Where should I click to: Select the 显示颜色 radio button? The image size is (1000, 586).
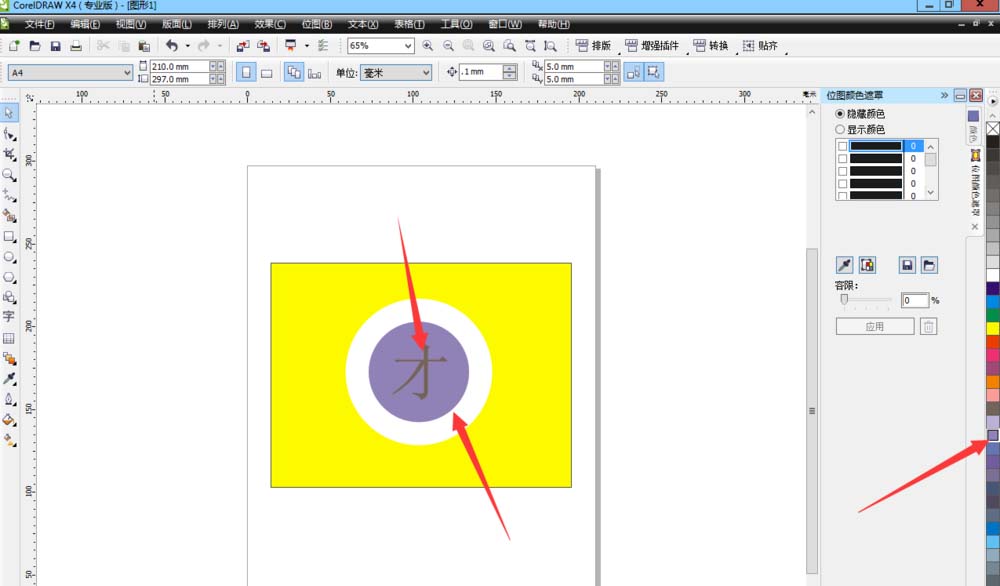click(840, 129)
